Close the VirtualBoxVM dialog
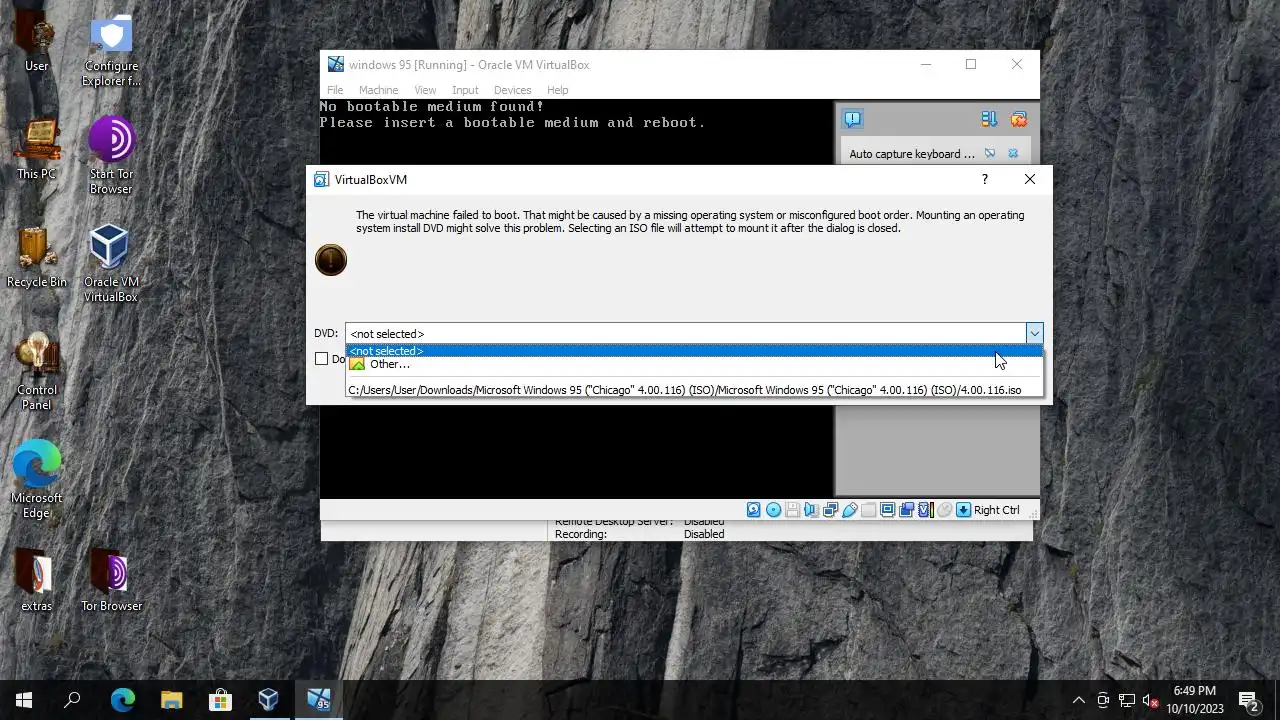 coord(1030,180)
